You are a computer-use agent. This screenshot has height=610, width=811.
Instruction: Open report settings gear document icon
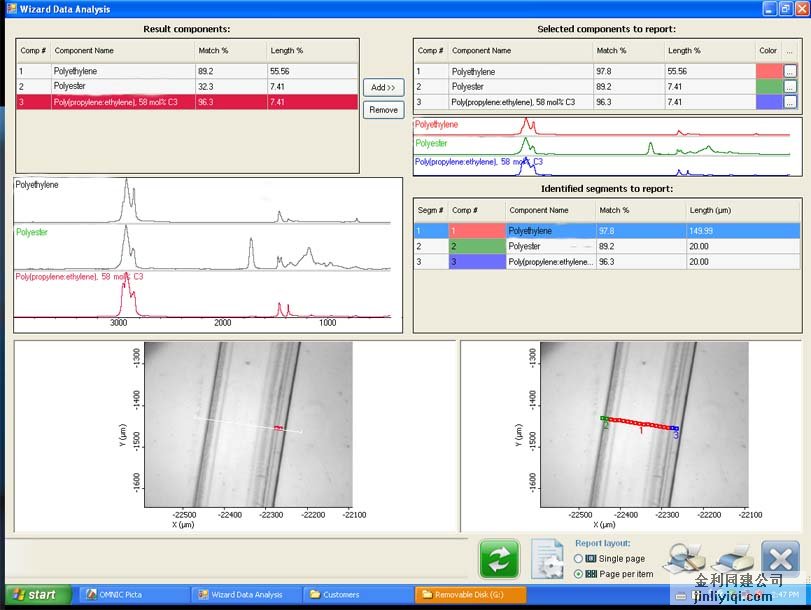pos(546,559)
